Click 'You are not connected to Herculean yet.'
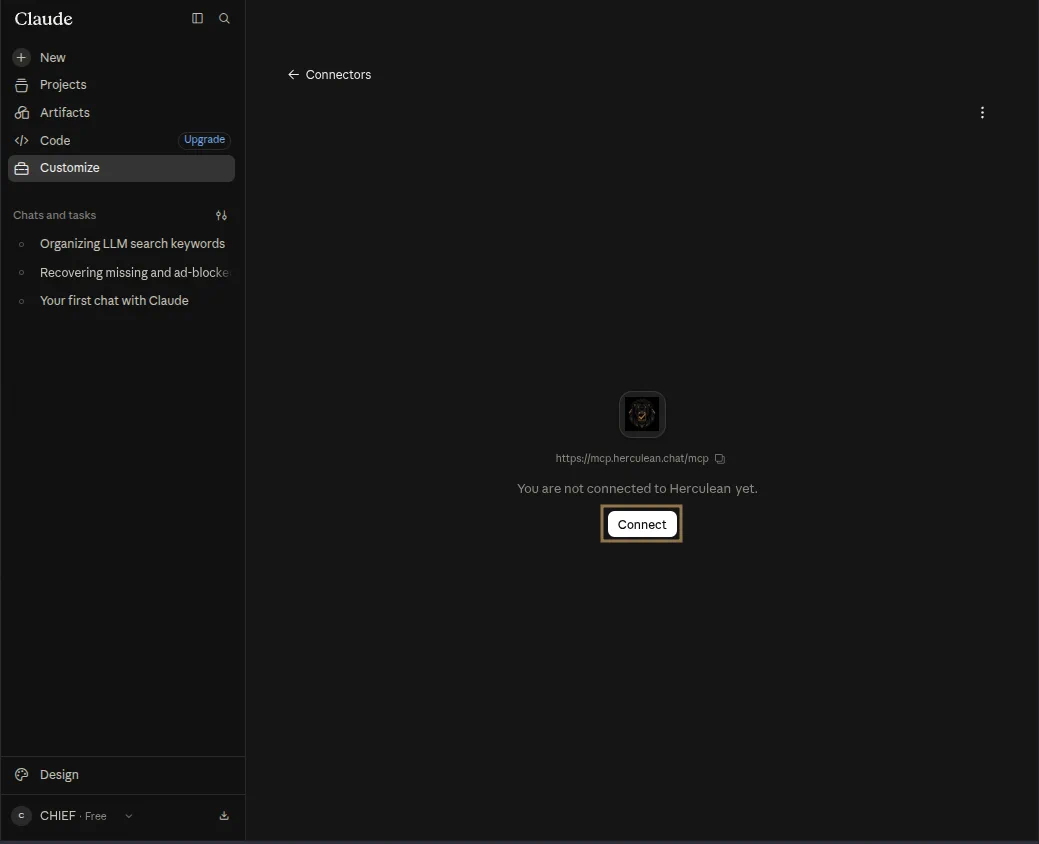Image resolution: width=1039 pixels, height=844 pixels. tap(637, 489)
